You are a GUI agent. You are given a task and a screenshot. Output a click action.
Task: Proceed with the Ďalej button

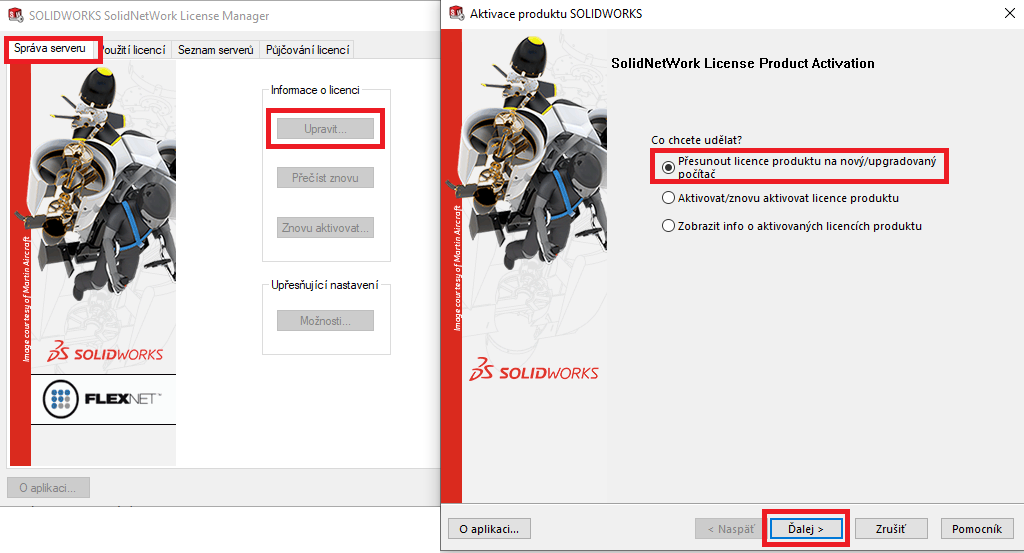click(806, 529)
